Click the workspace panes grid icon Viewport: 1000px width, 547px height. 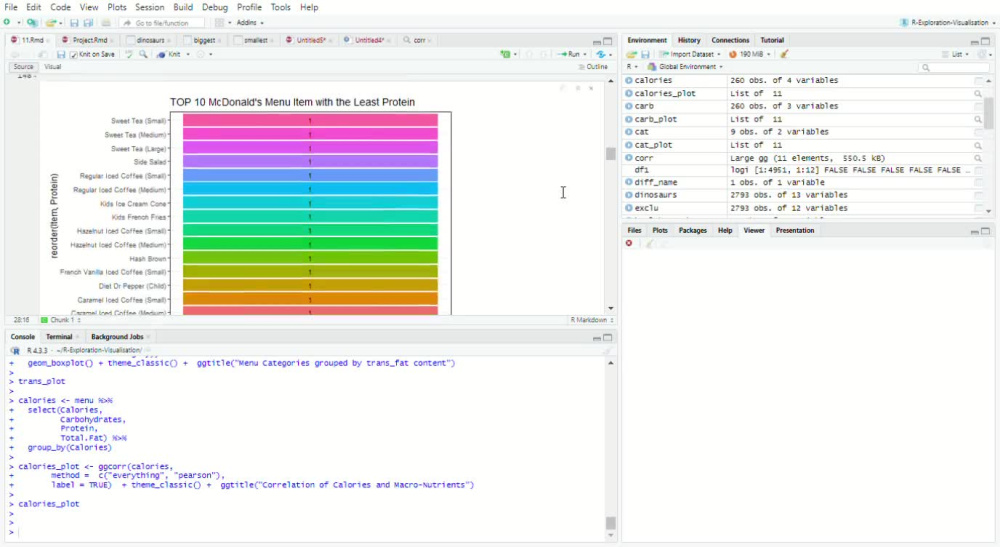click(219, 23)
